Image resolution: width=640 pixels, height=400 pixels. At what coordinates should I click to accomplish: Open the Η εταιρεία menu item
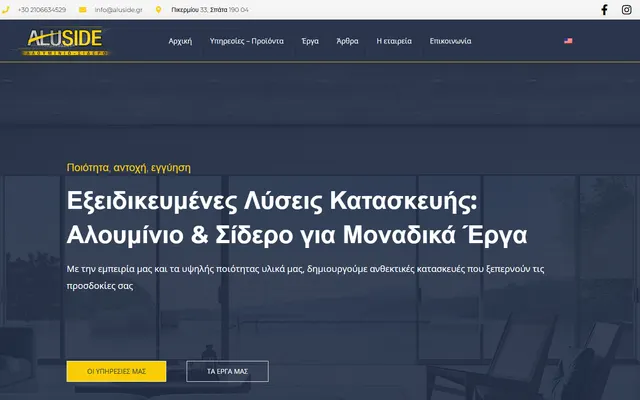tap(394, 41)
